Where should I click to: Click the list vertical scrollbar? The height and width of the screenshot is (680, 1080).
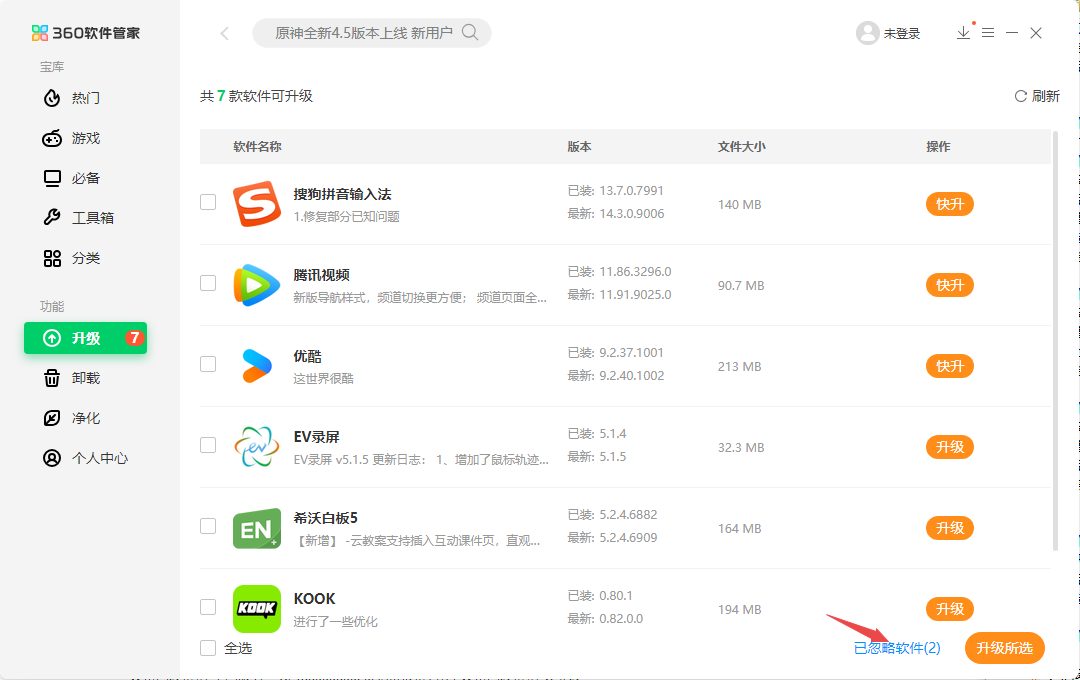1055,341
